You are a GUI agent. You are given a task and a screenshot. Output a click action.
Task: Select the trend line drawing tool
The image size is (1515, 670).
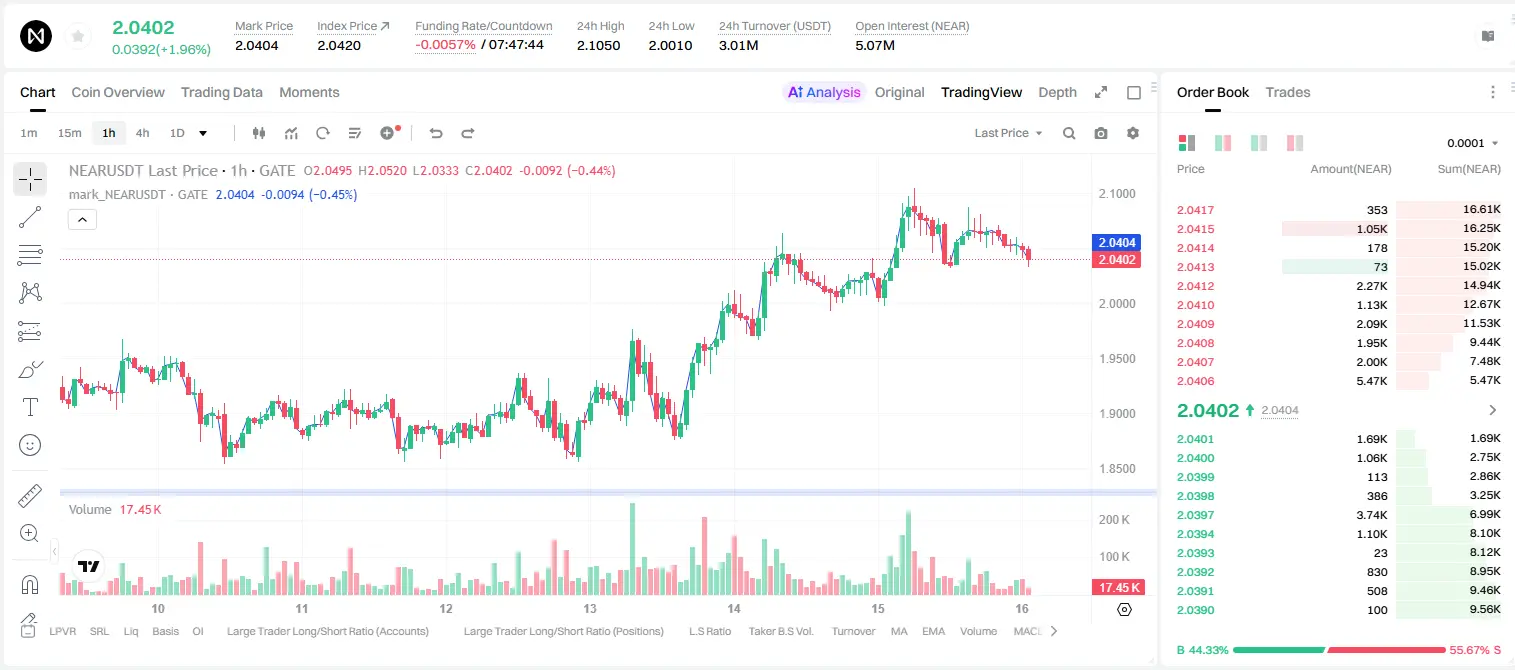coord(30,217)
